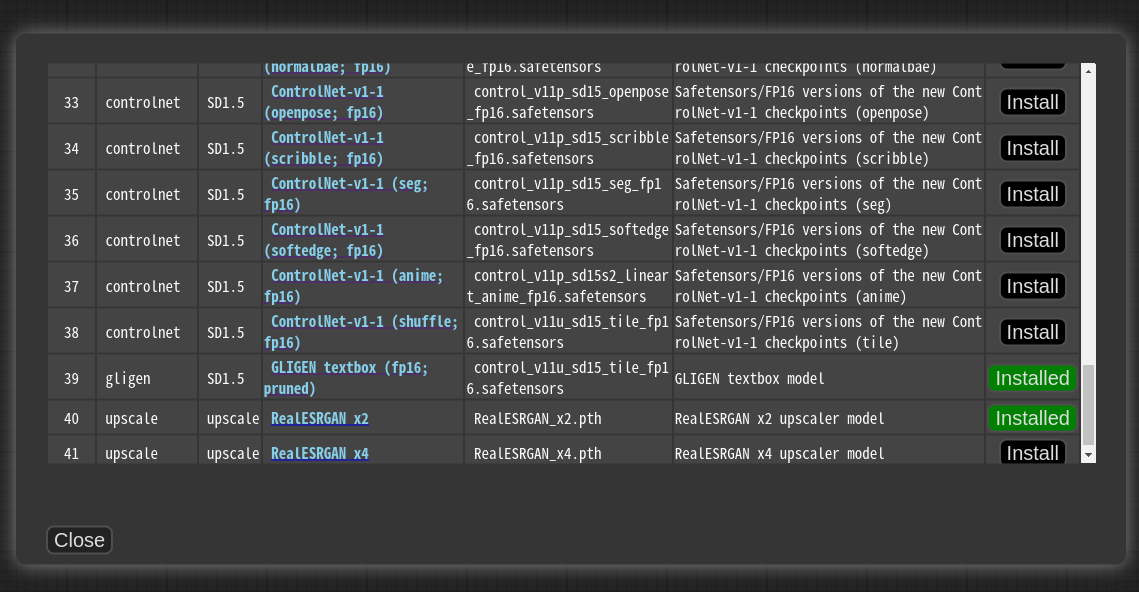Open the ControlNet-v1-1 (anime; fp16) link
This screenshot has width=1139, height=592.
point(354,286)
